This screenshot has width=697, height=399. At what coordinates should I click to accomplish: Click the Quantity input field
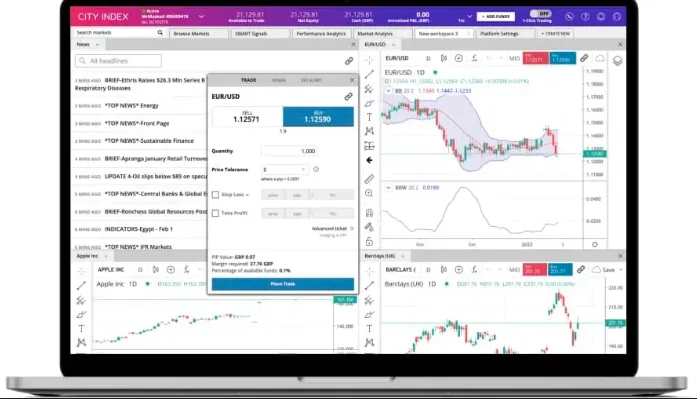(289, 151)
